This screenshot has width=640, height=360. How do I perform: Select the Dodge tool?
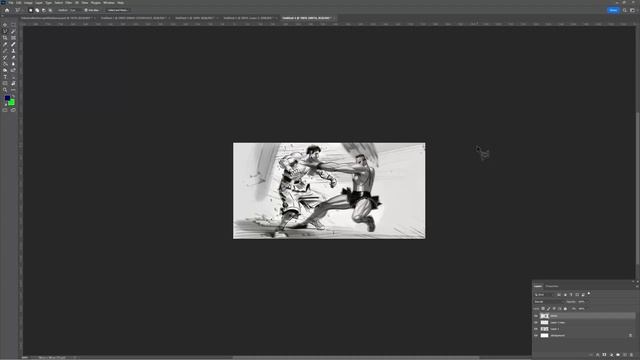[x=5, y=70]
